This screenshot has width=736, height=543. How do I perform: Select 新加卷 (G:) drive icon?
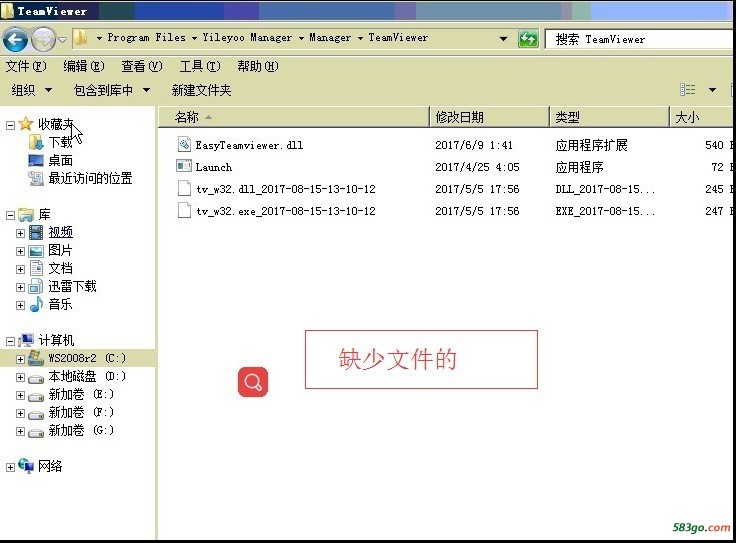click(x=36, y=433)
